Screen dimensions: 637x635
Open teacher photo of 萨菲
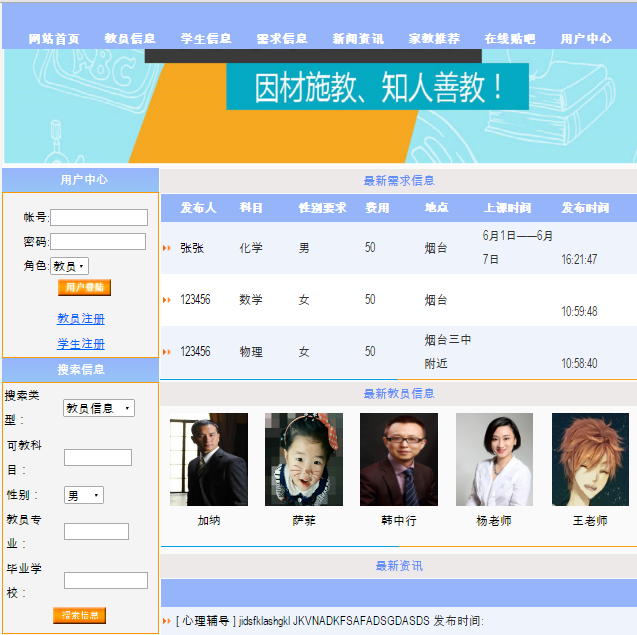point(304,459)
